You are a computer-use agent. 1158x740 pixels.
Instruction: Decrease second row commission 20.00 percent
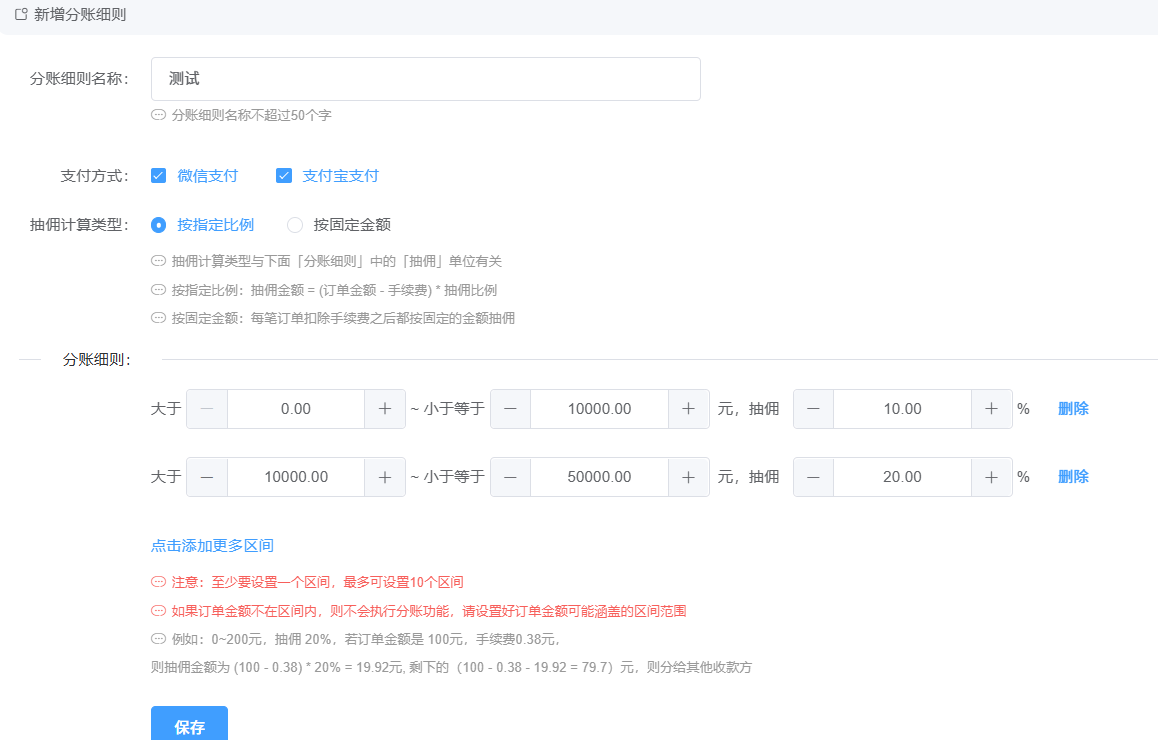coord(813,477)
